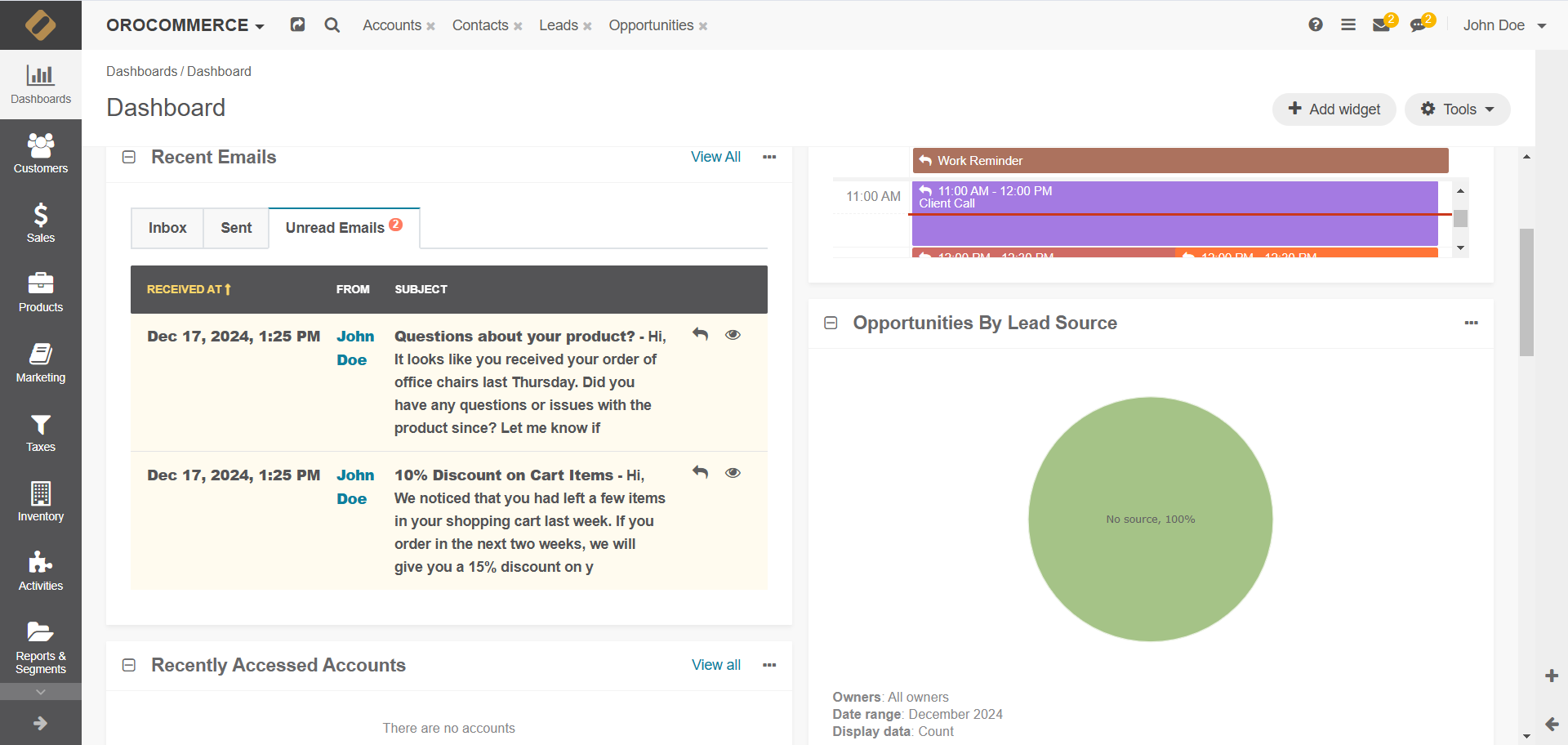Click the OroCommerce logo icon
The width and height of the screenshot is (1568, 745).
tap(41, 25)
